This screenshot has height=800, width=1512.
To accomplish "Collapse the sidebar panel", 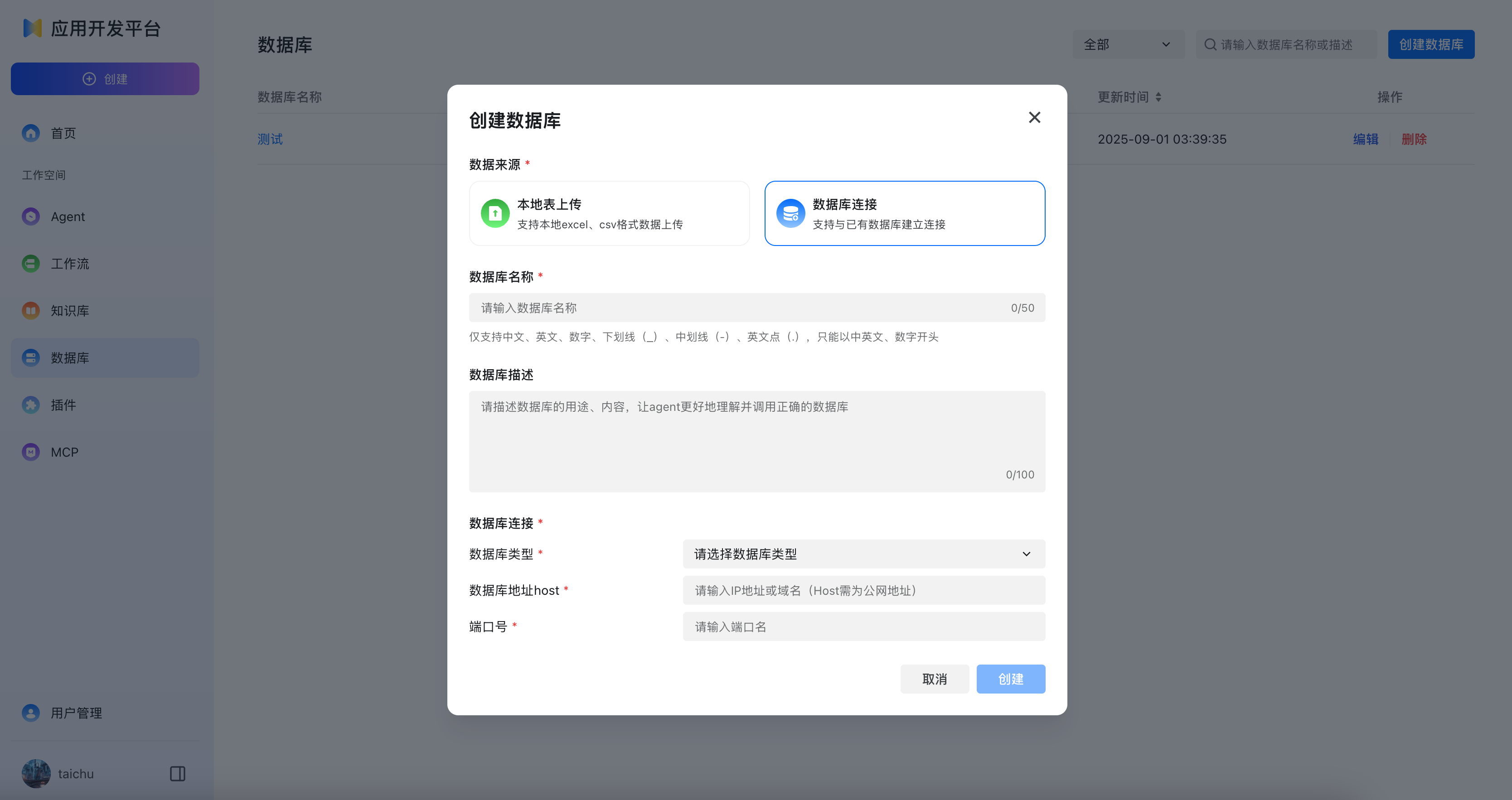I will click(177, 774).
